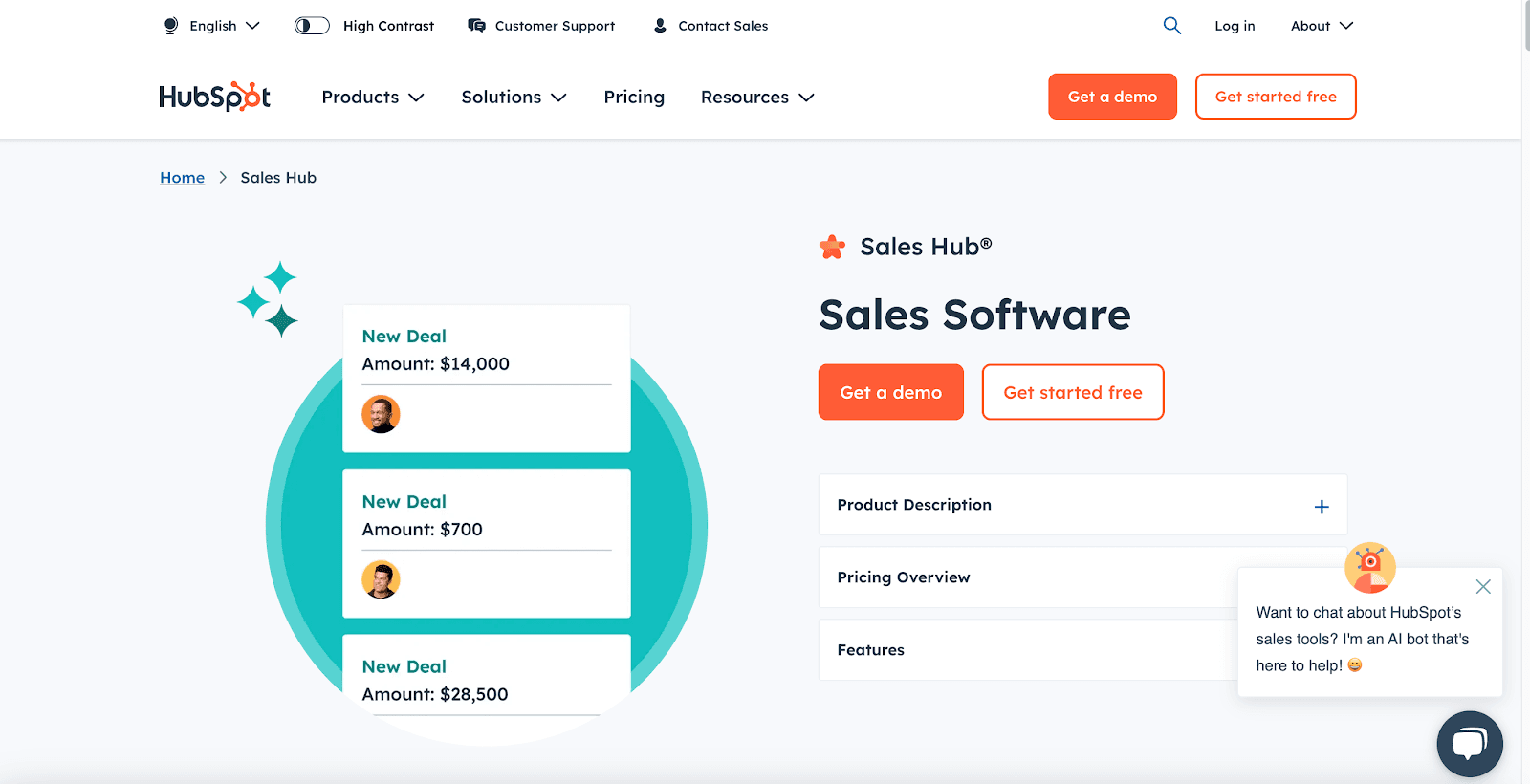Open the English language dropdown
The width and height of the screenshot is (1530, 784).
[211, 26]
